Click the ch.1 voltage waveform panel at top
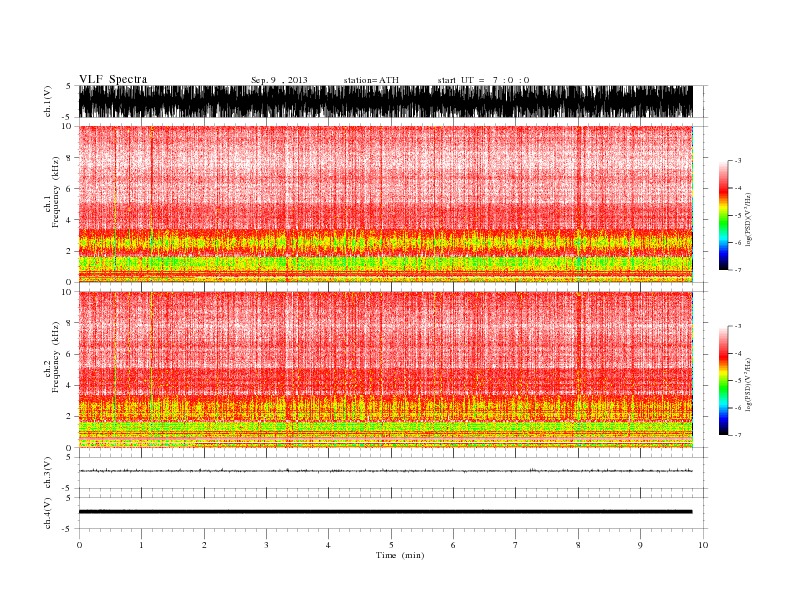 386,101
